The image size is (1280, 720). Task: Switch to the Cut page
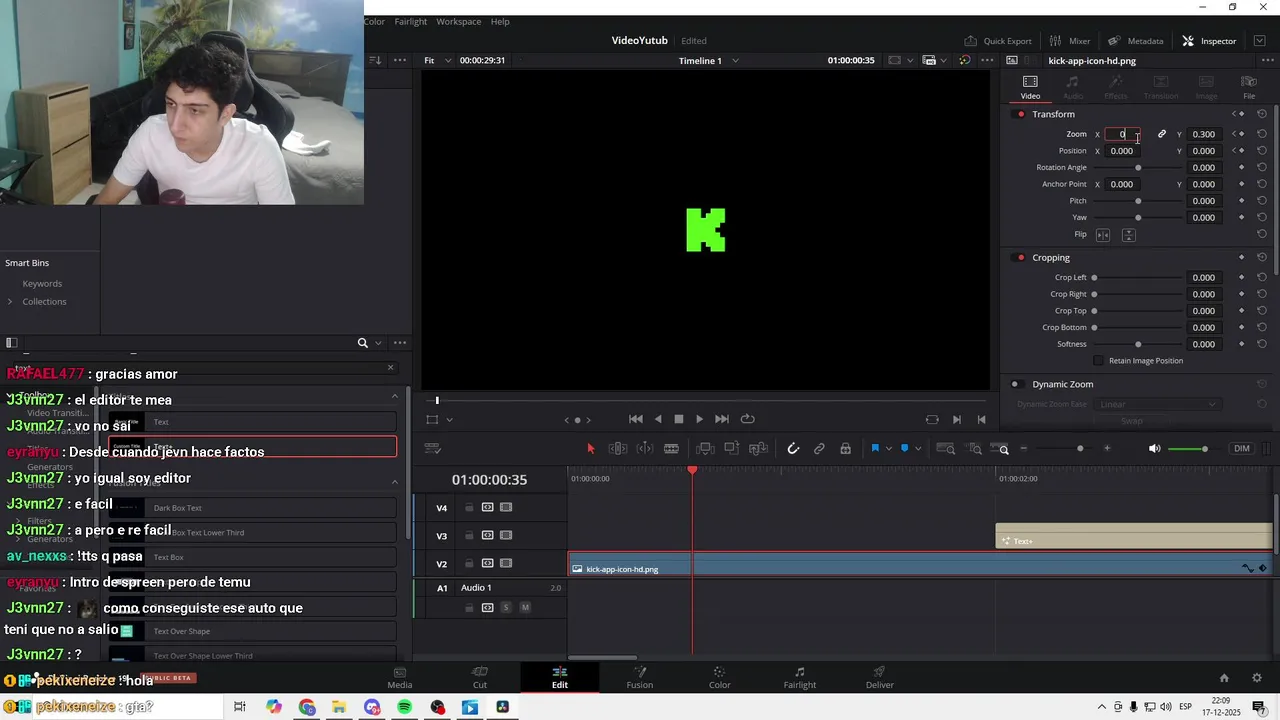480,677
